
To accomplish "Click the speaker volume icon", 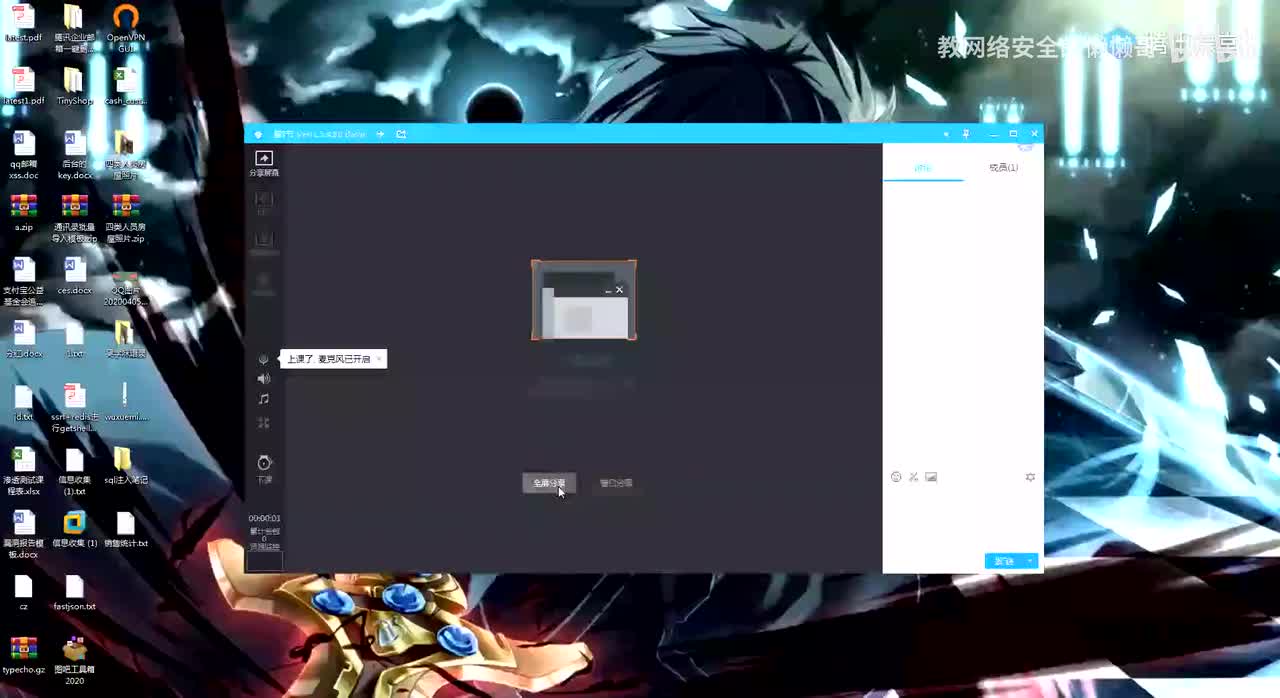I will point(264,379).
